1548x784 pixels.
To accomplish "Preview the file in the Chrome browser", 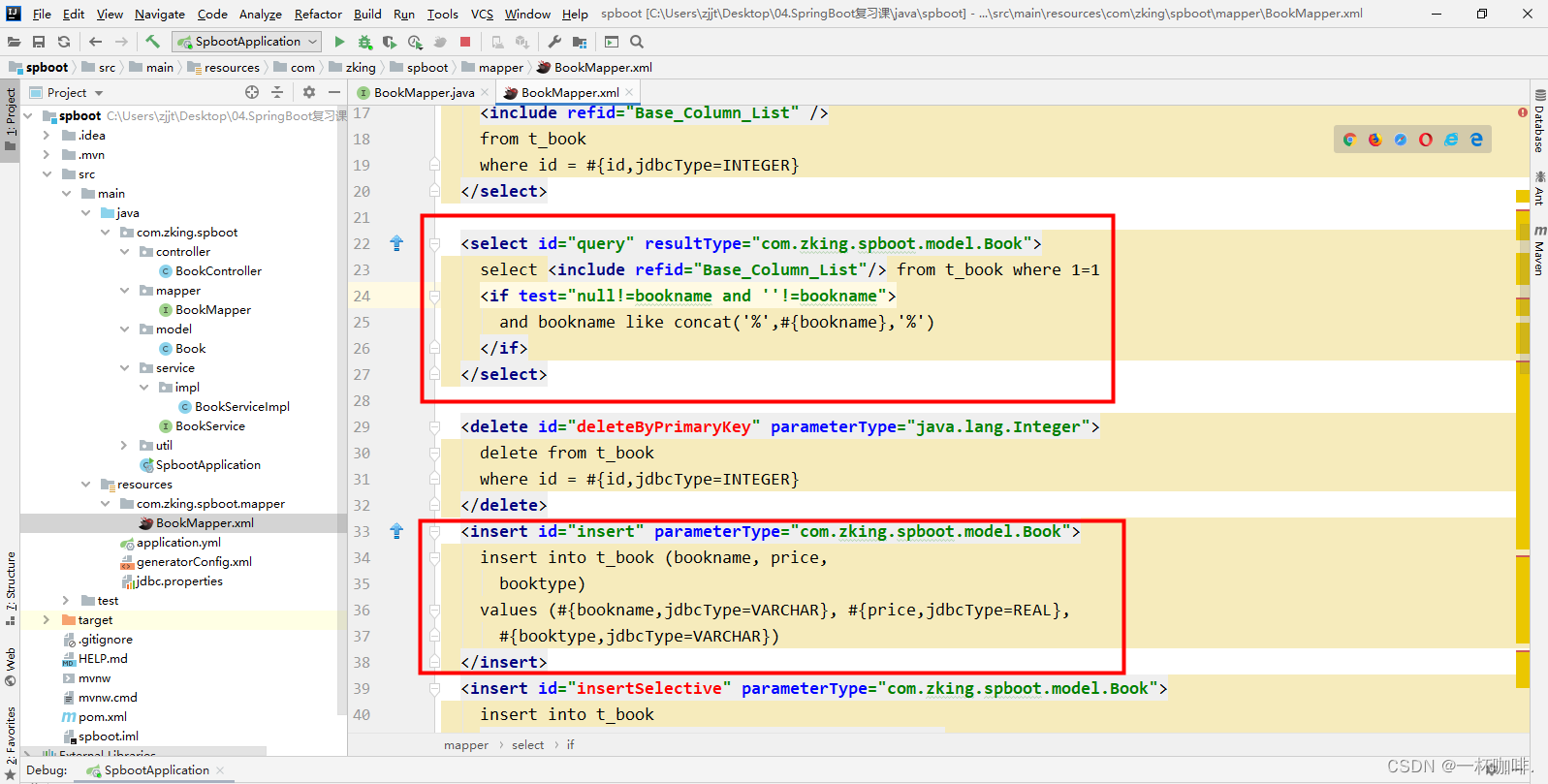I will (x=1349, y=140).
